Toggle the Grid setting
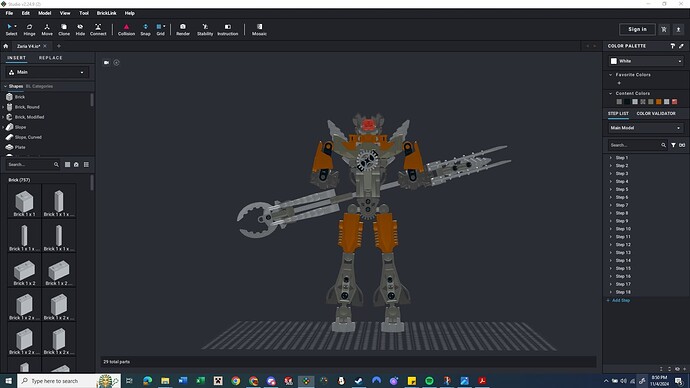 pos(161,29)
